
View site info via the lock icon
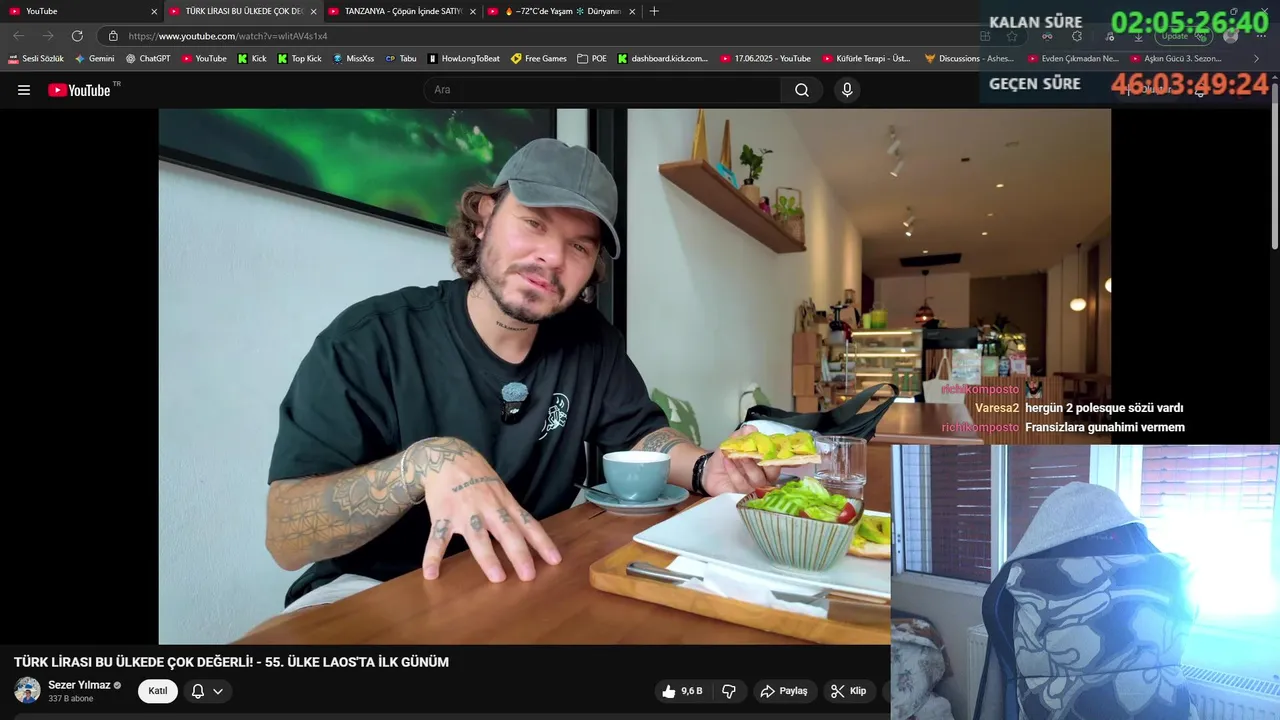coord(113,36)
